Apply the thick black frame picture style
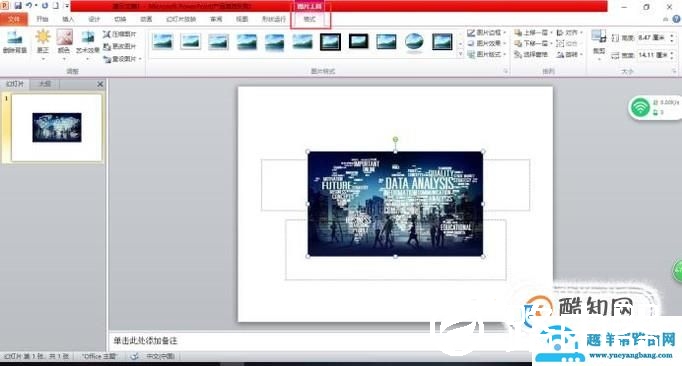 pos(358,41)
